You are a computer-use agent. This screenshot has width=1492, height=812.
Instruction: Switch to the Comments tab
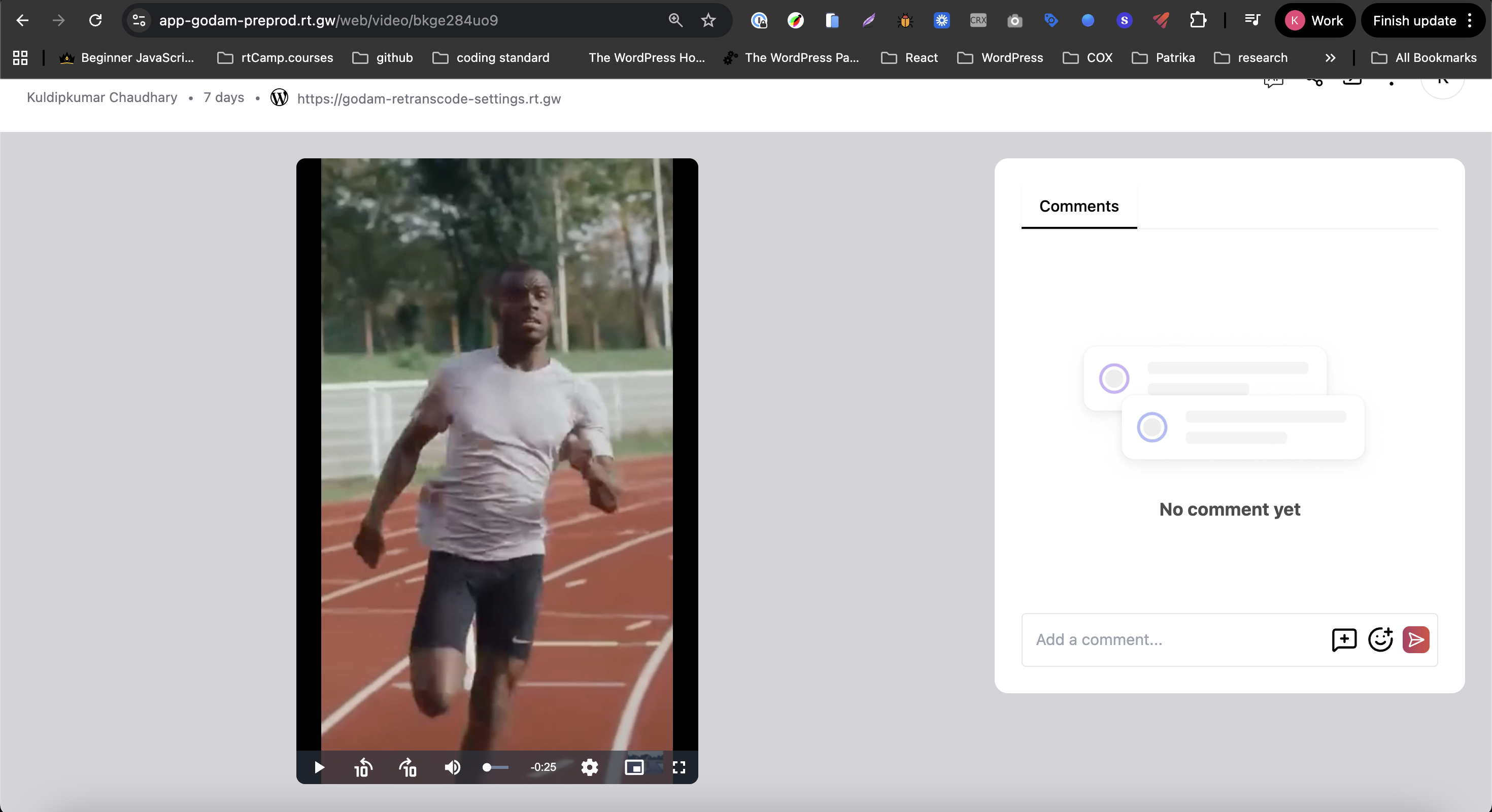click(1078, 206)
